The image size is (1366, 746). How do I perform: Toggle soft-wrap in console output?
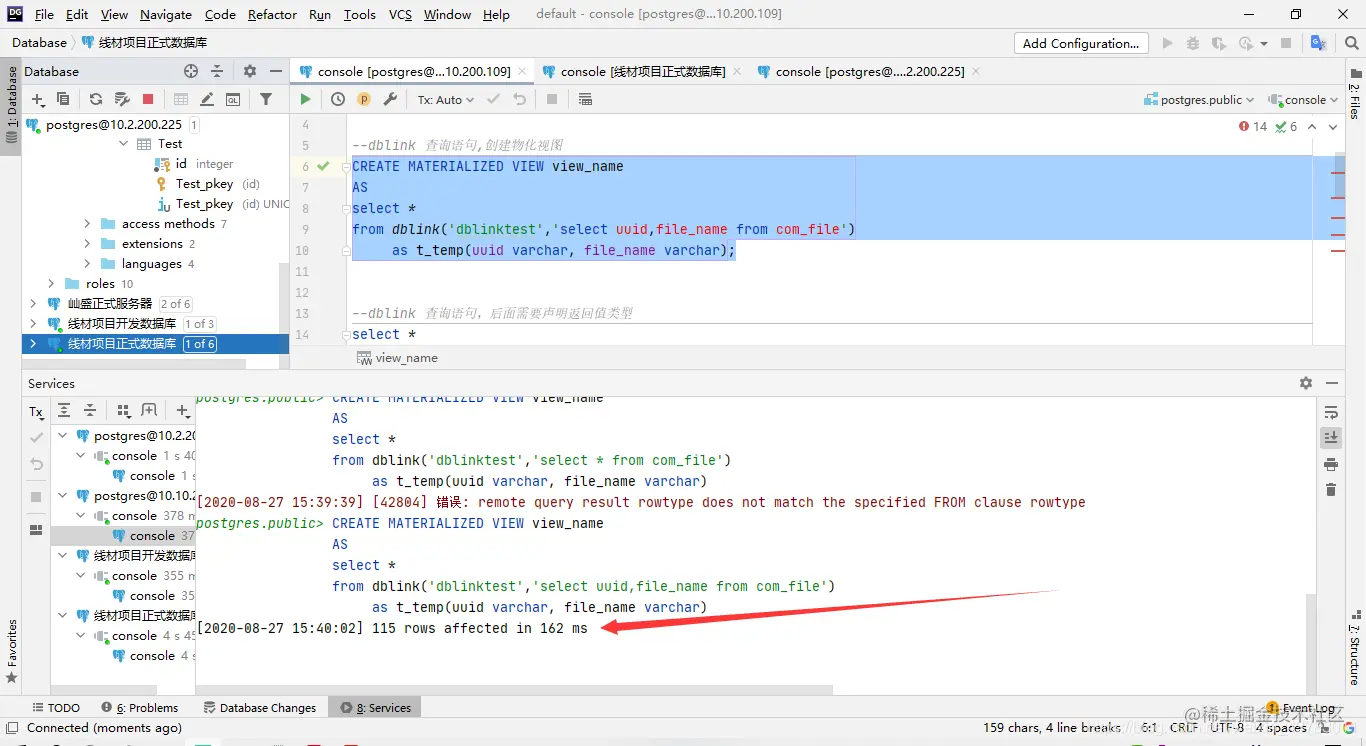coord(1330,412)
